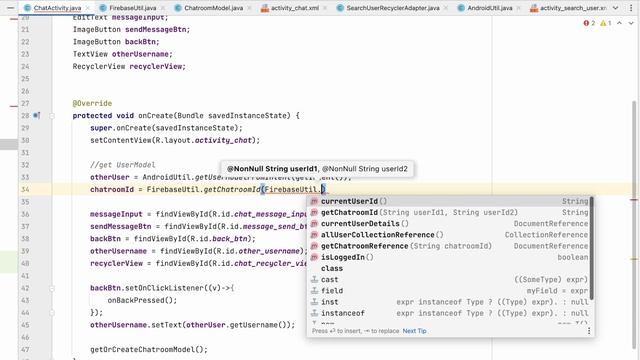Select the field postfix template
Viewport: 640px width, 360px height.
coord(449,291)
